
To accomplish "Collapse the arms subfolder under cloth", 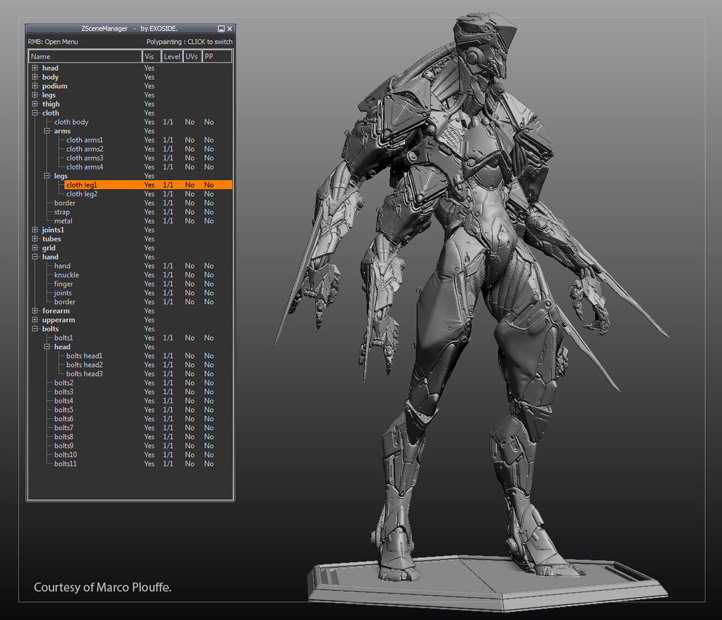I will pos(47,131).
